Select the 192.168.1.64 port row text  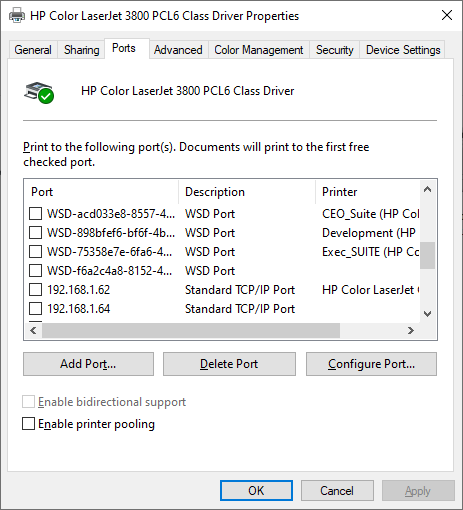(x=78, y=309)
